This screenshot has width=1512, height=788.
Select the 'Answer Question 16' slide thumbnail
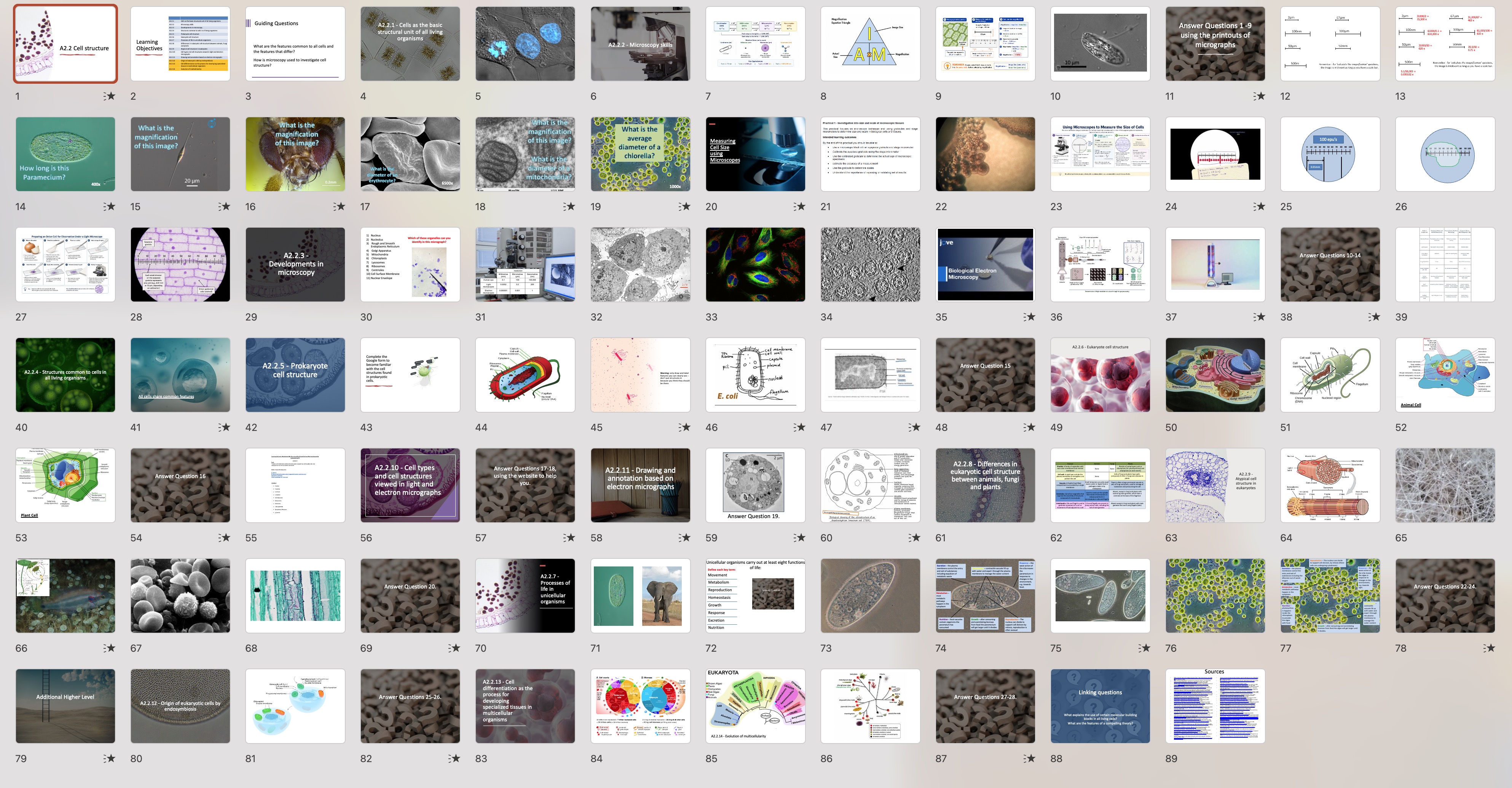(x=180, y=486)
